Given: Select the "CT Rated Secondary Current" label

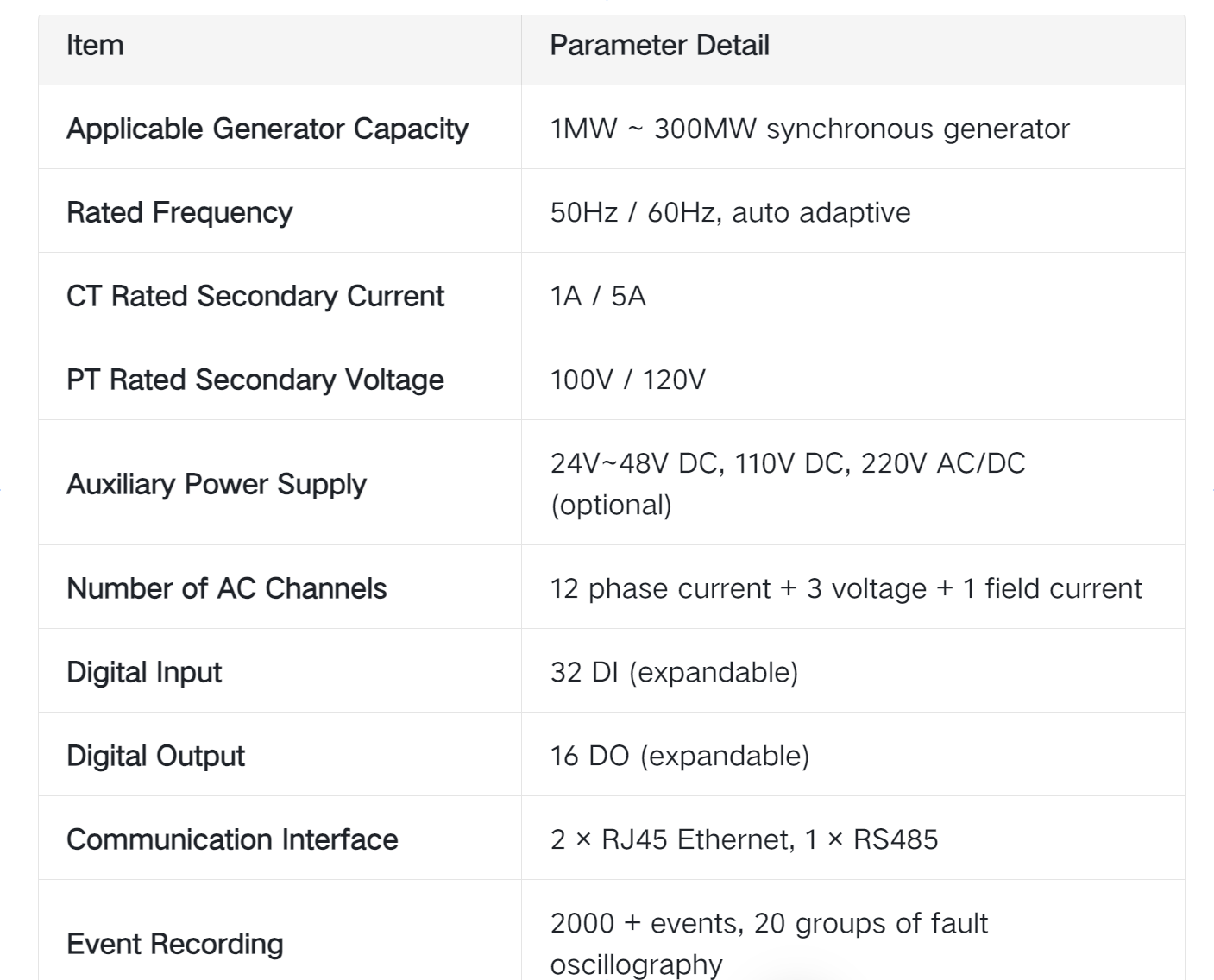Looking at the screenshot, I should click(x=255, y=297).
